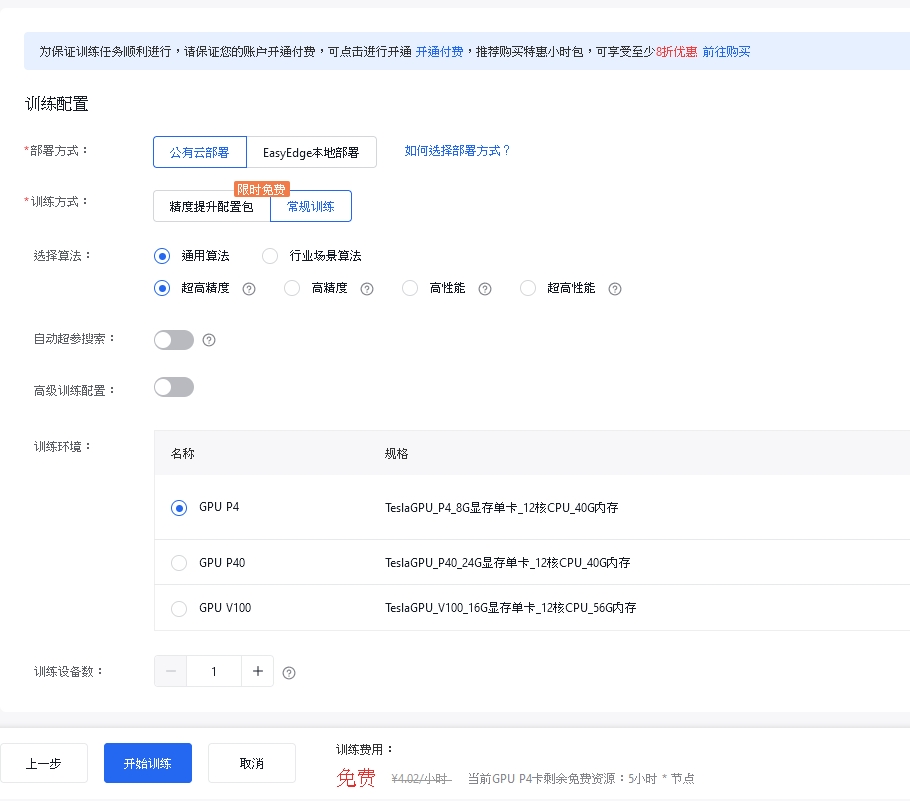Select 通用算法 radio button
This screenshot has height=801, width=910.
(162, 256)
